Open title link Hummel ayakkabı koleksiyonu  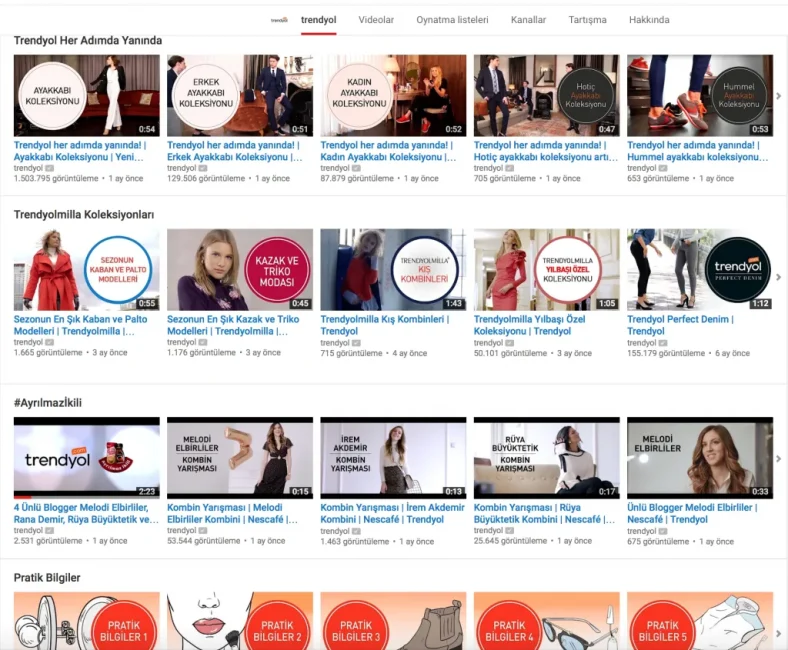click(x=698, y=151)
